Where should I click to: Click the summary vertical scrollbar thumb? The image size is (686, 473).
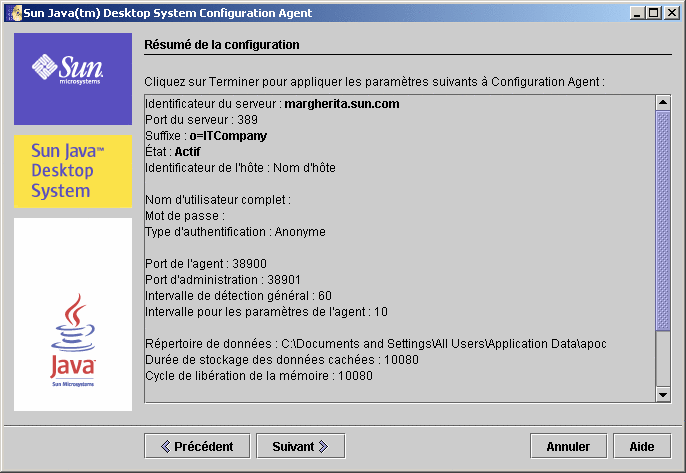coord(663,221)
